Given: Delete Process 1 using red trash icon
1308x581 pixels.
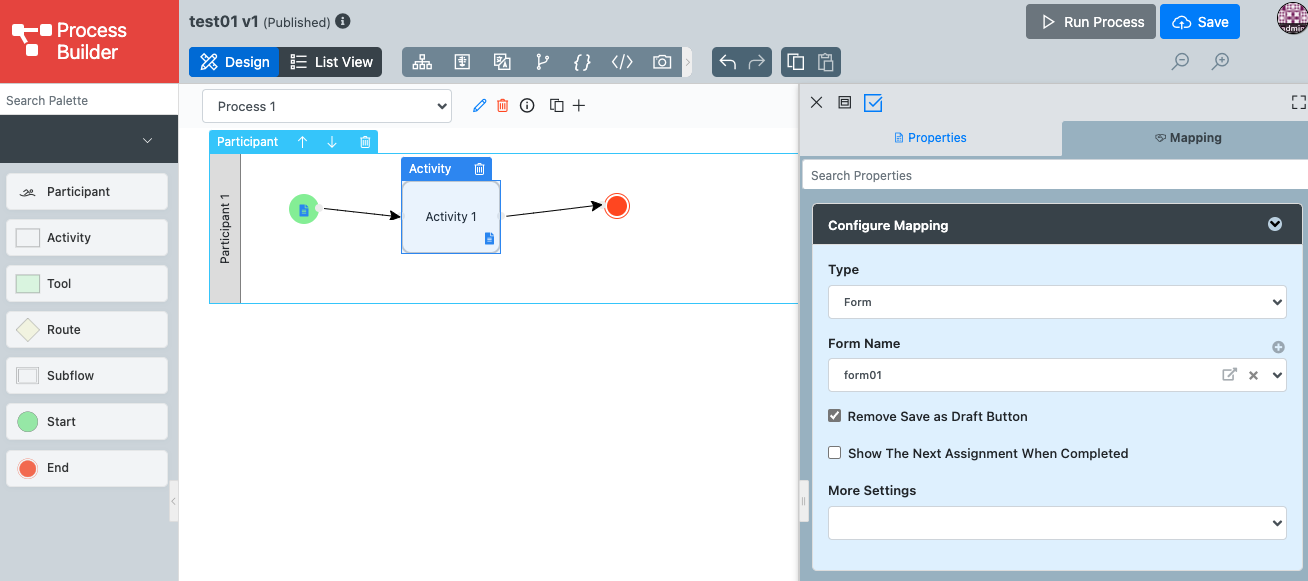Looking at the screenshot, I should point(503,106).
